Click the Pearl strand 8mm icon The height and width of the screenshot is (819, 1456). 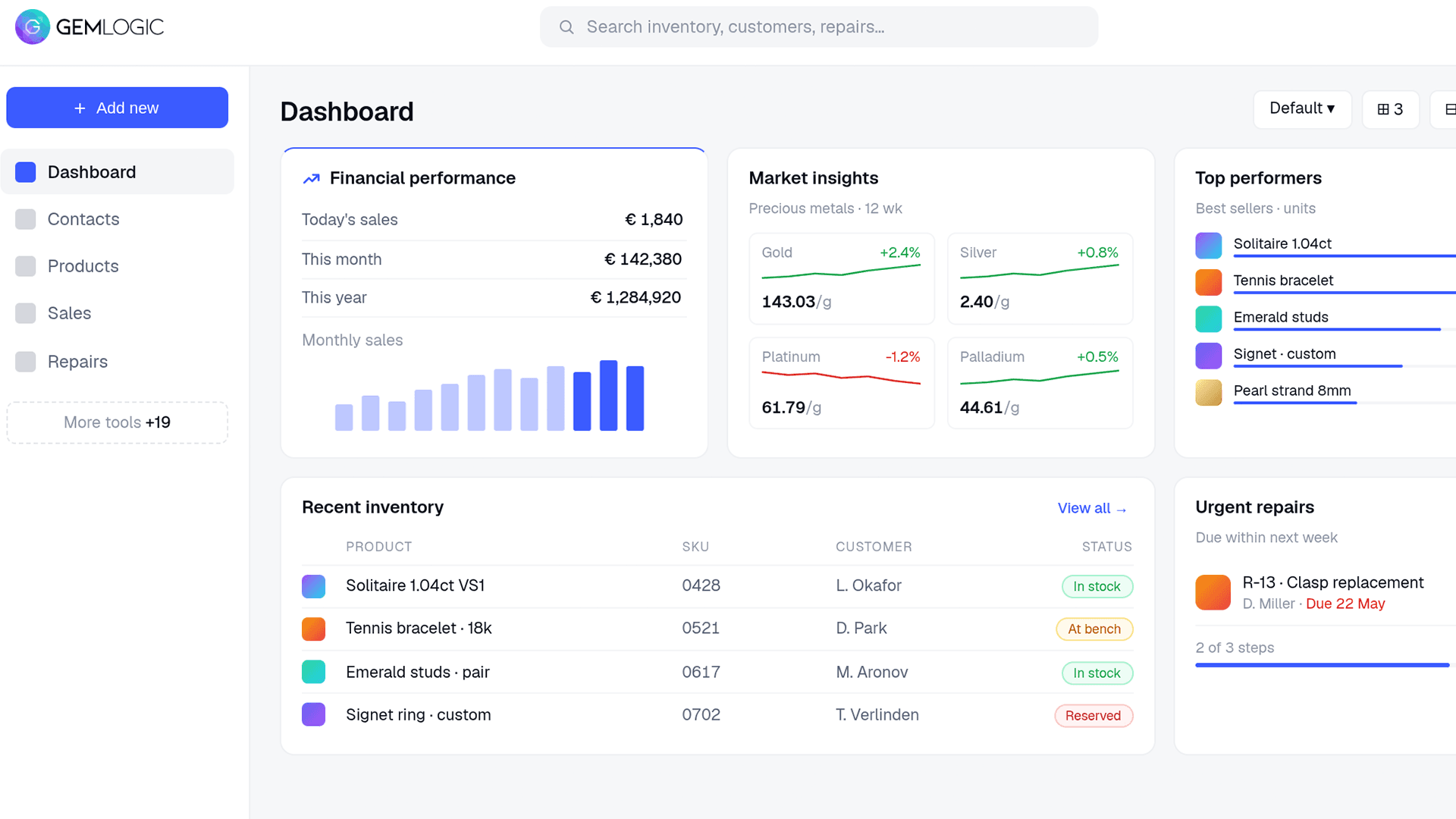point(1209,392)
